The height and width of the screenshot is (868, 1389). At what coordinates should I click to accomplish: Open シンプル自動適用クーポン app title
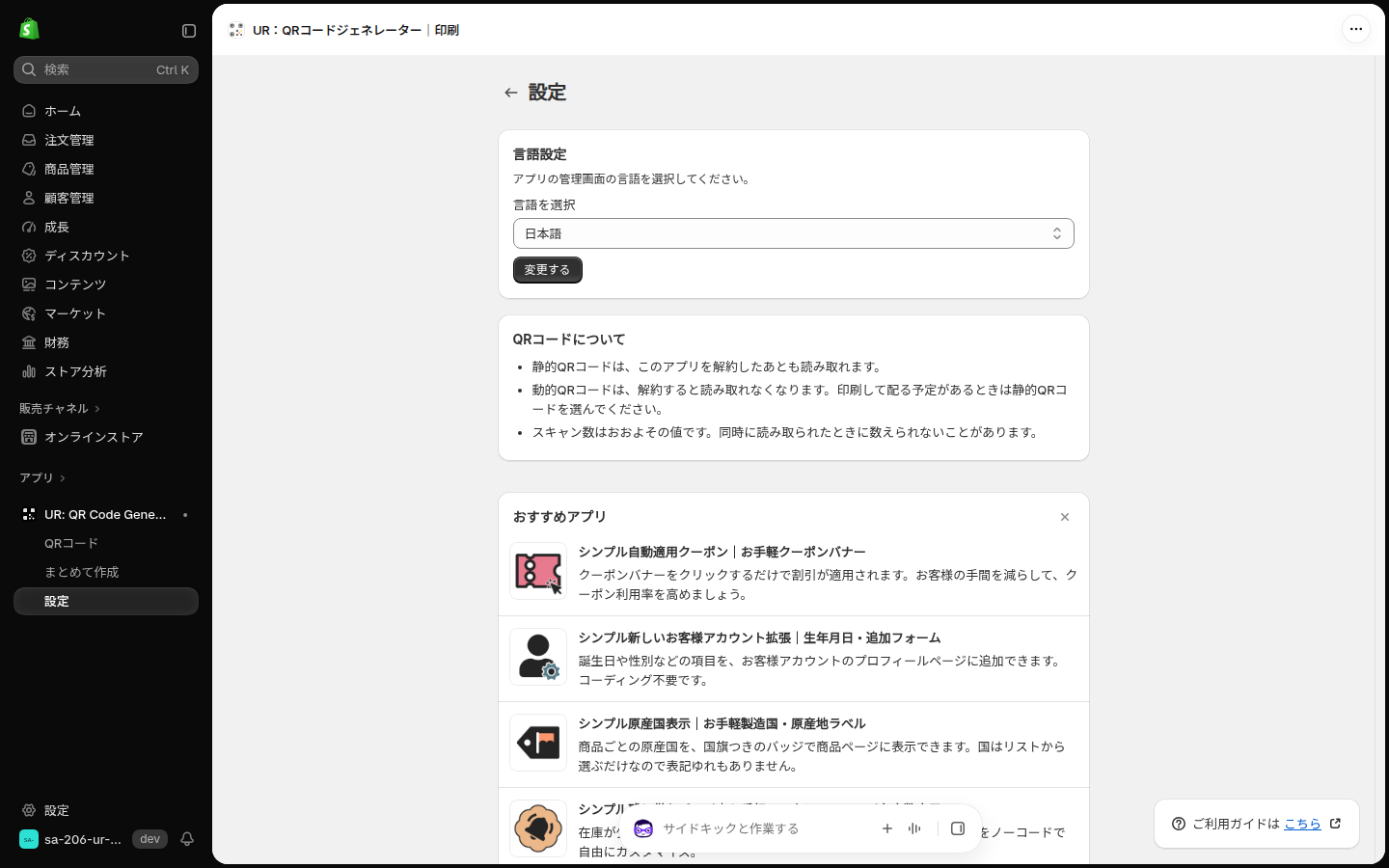[x=722, y=552]
